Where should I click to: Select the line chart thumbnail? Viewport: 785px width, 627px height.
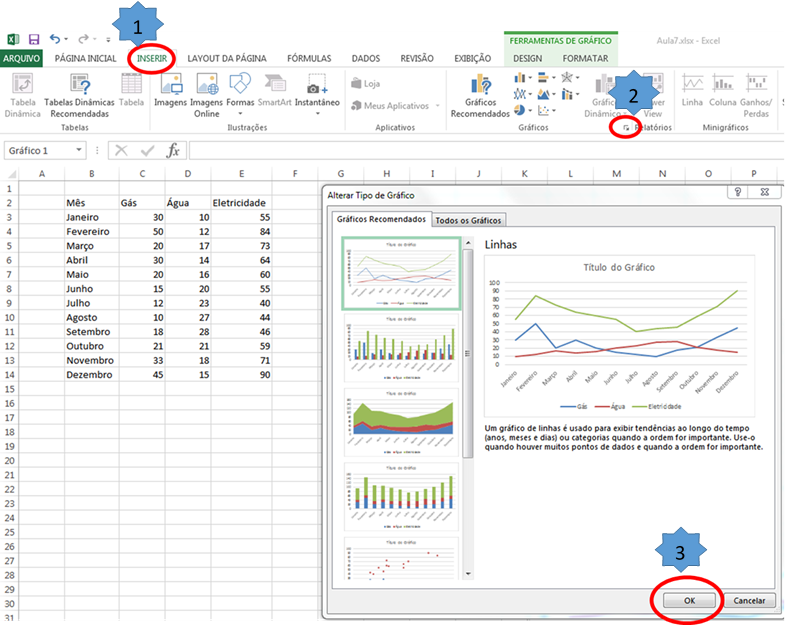[x=401, y=273]
